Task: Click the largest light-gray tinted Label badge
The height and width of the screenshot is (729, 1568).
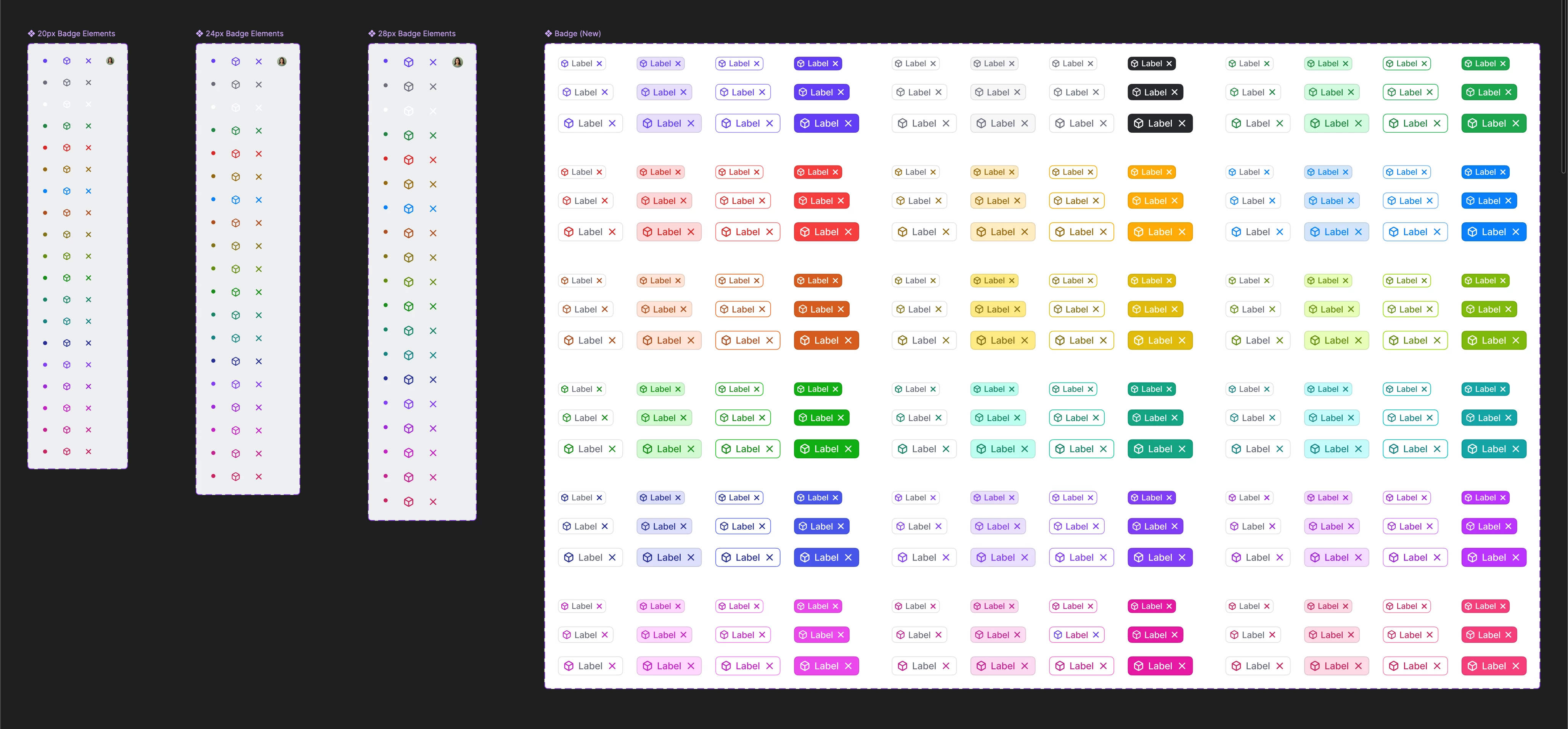Action: (1002, 124)
